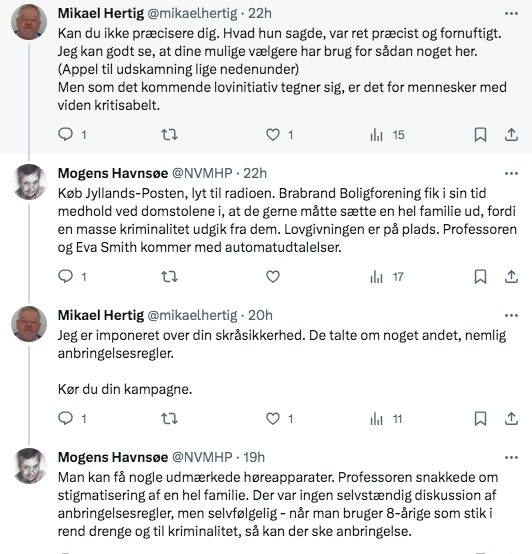Retweet Mikael Hertig's 22h tweet
532x554 pixels.
(169, 135)
